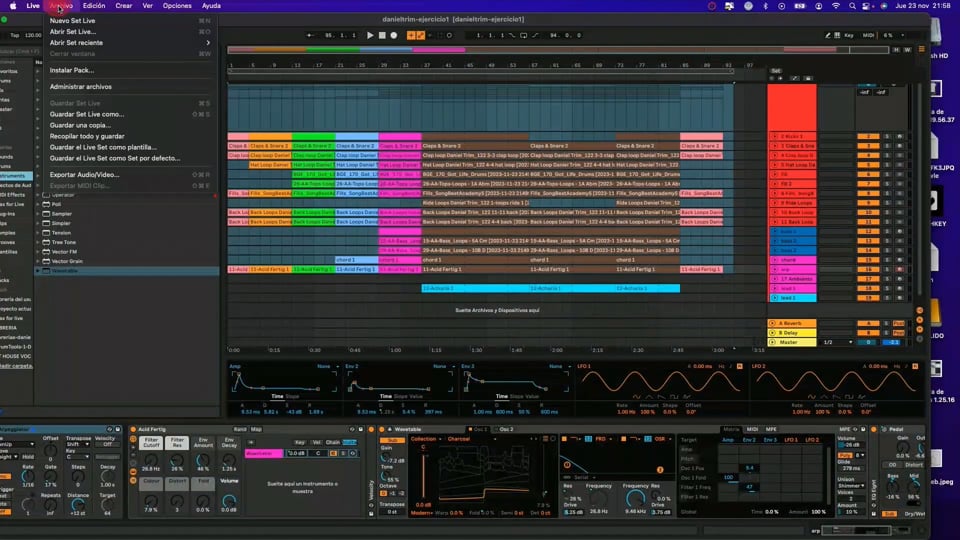Choose Instalar Pack... menu entry
The height and width of the screenshot is (540, 960).
(x=72, y=70)
